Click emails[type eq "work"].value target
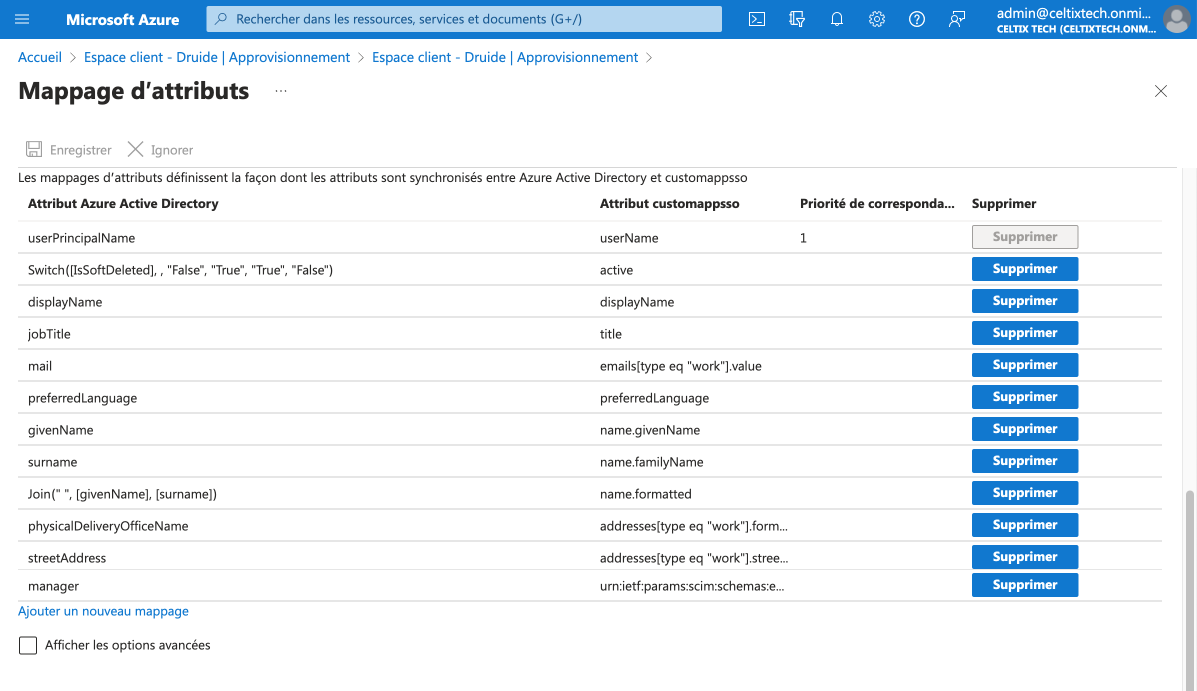 pos(681,366)
